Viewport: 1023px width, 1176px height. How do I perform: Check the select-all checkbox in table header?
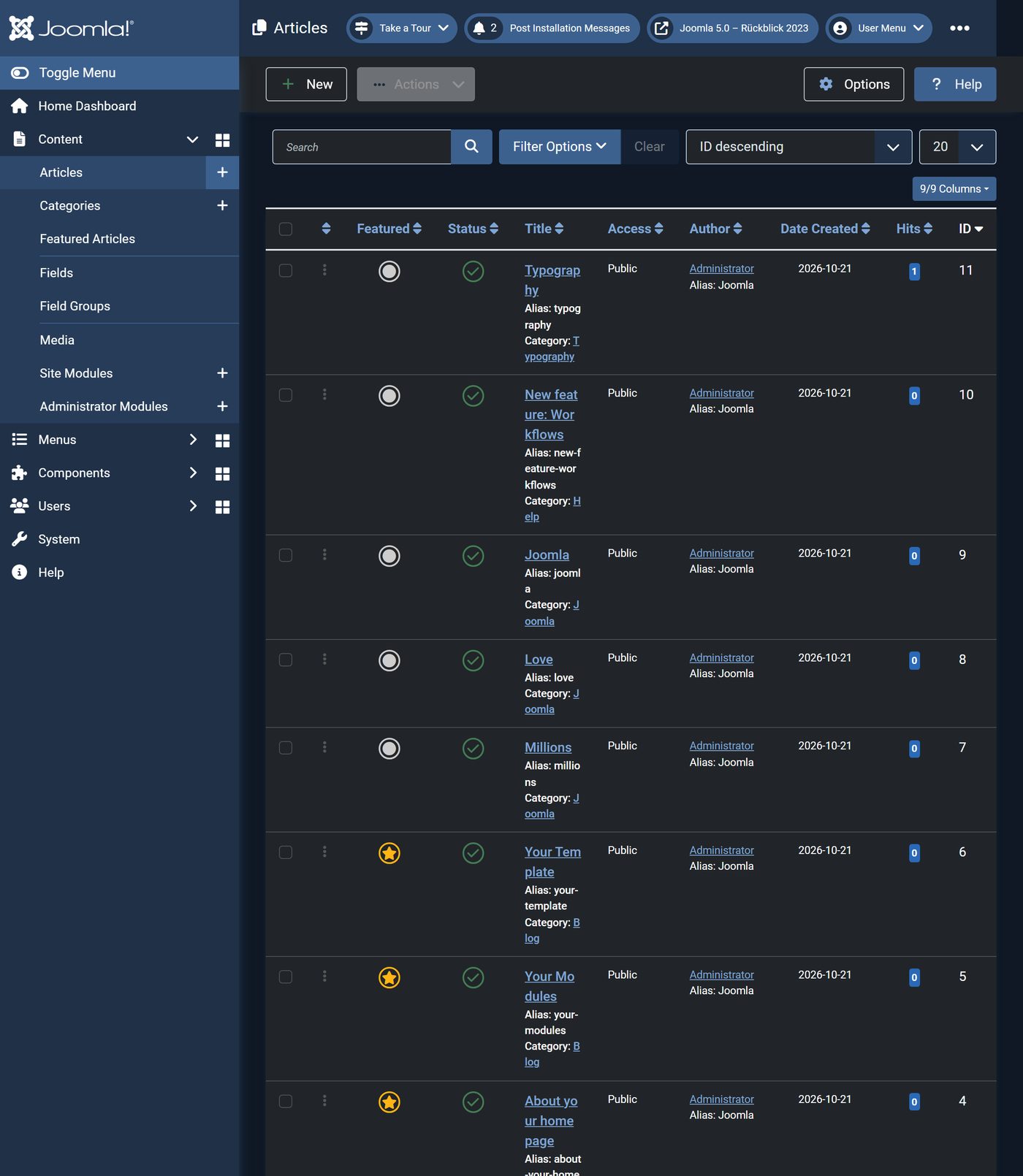286,229
